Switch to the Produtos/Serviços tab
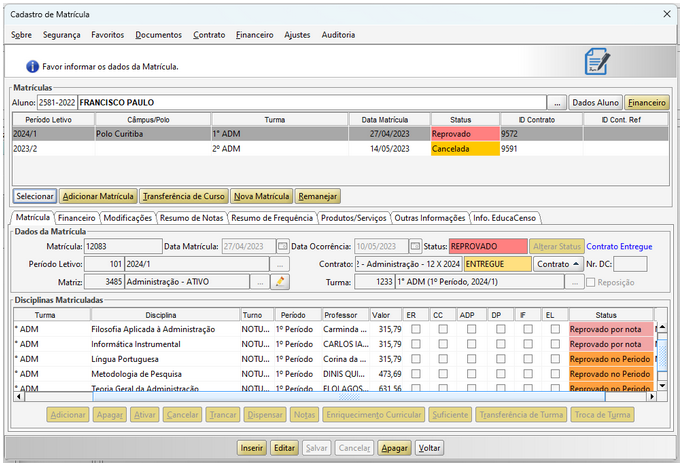 (x=354, y=218)
